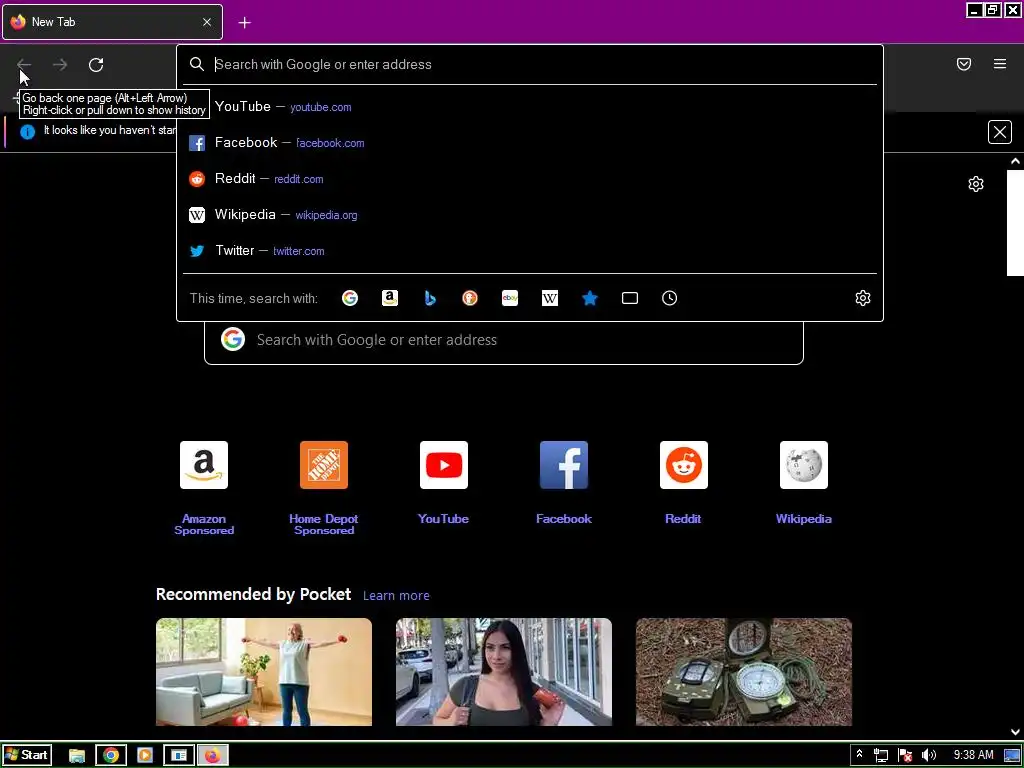This screenshot has height=768, width=1024.
Task: Click the 9:38 AM clock
Action: point(974,755)
